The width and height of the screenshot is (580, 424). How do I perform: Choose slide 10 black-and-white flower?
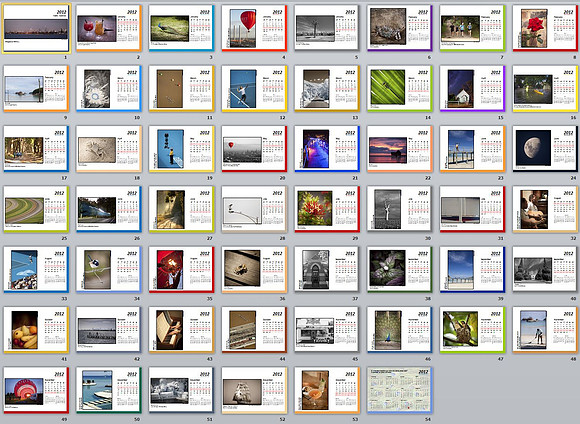109,89
